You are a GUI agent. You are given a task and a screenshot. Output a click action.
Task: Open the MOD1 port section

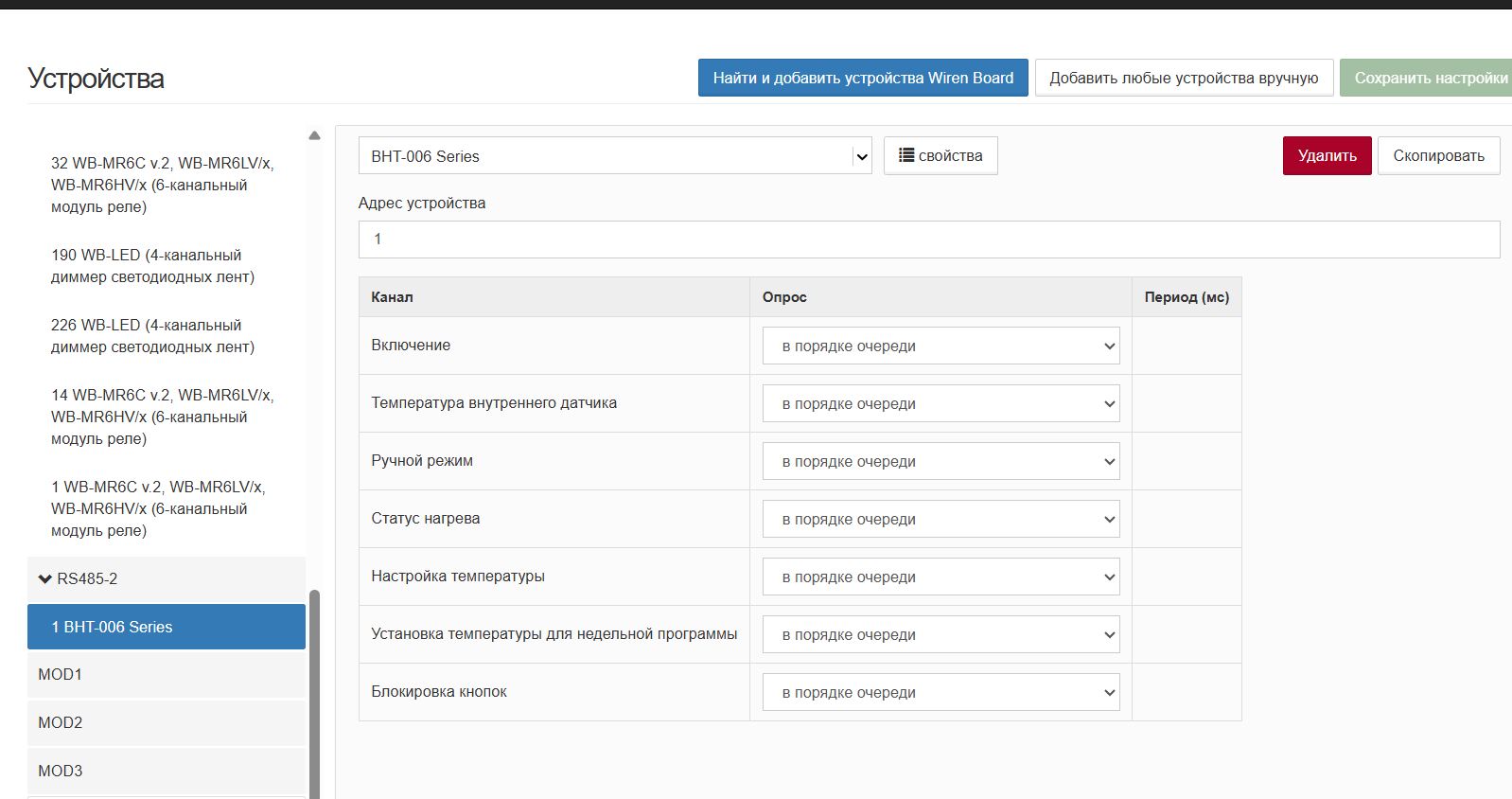coord(166,674)
